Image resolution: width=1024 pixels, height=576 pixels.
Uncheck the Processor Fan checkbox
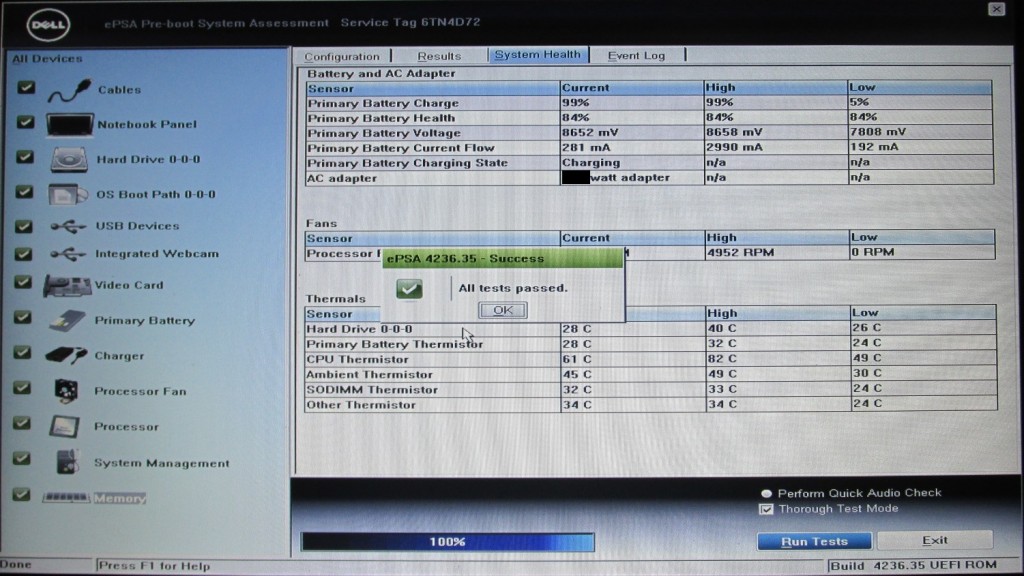pyautogui.click(x=22, y=388)
